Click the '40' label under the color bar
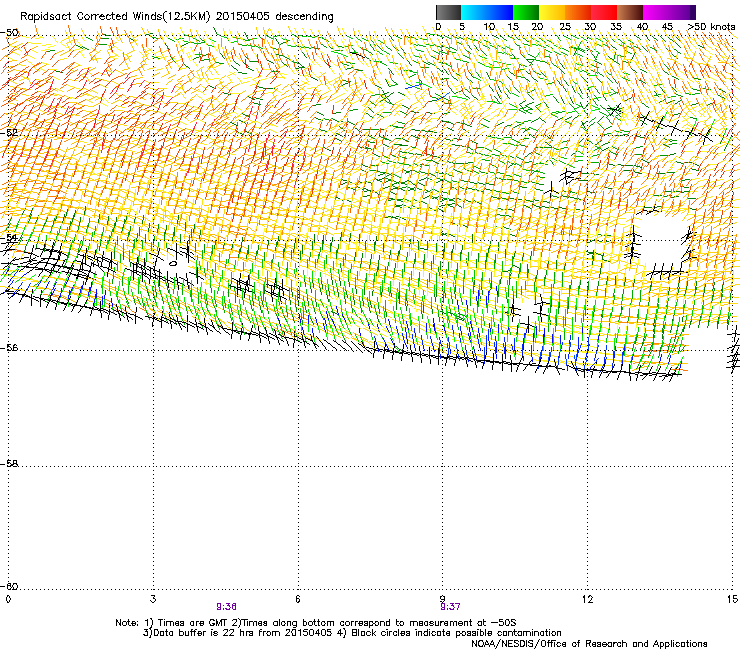 tap(642, 27)
